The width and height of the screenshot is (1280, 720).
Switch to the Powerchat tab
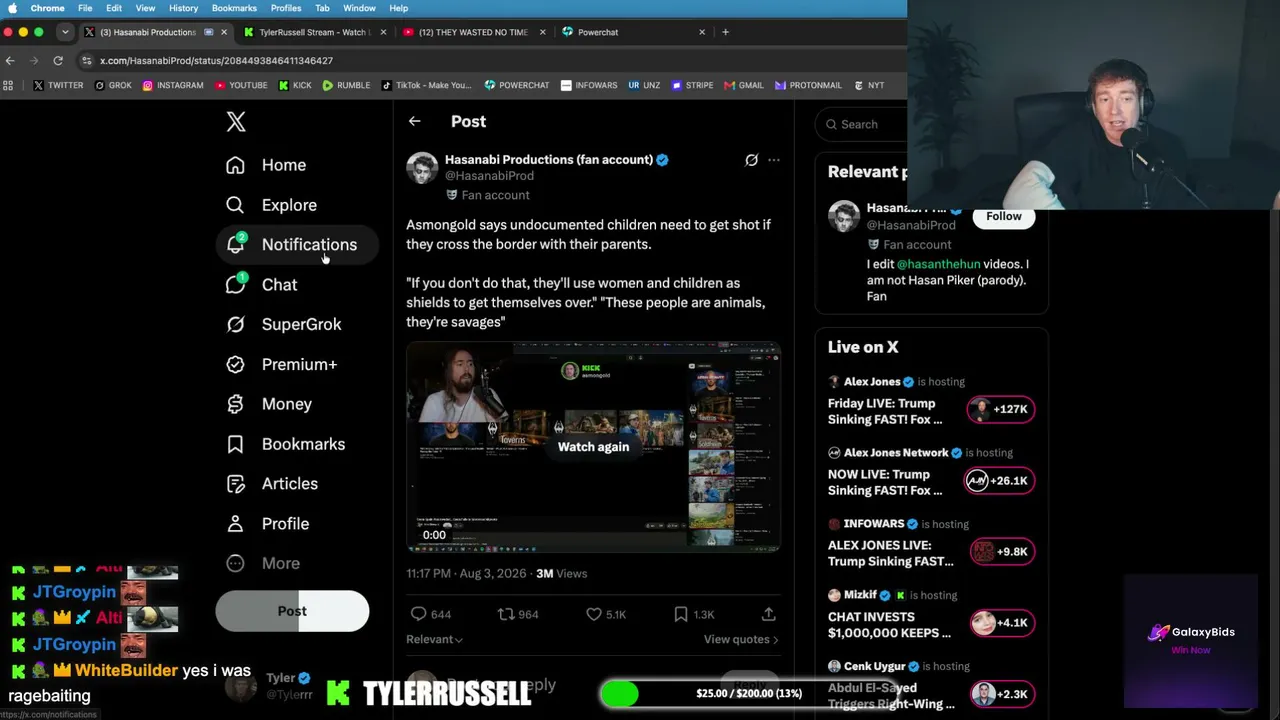632,32
